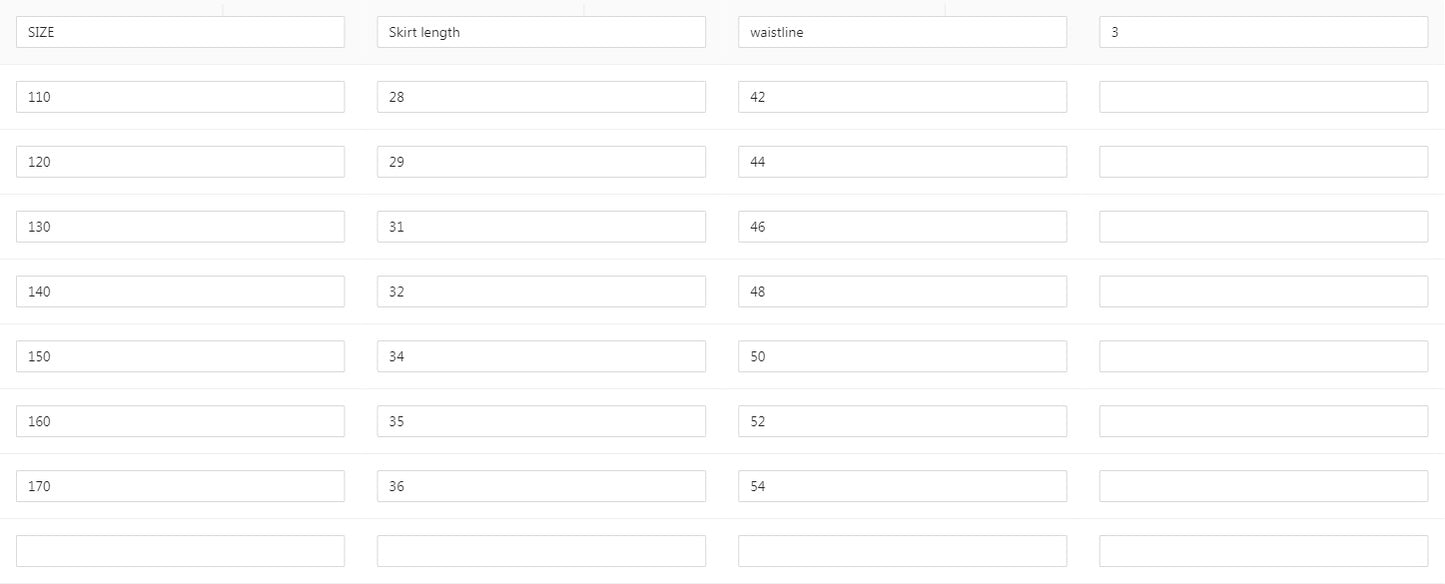Select the size 110 cell
The image size is (1445, 584).
click(x=180, y=97)
